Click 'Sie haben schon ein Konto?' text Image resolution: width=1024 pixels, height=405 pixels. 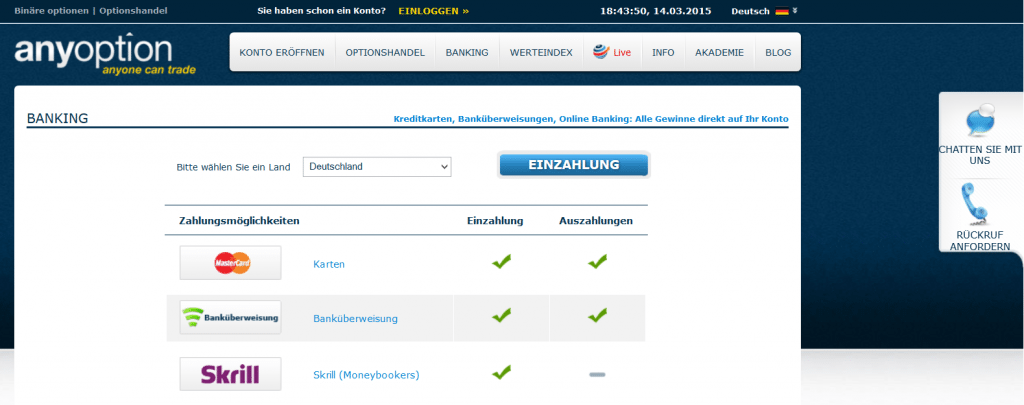[322, 11]
